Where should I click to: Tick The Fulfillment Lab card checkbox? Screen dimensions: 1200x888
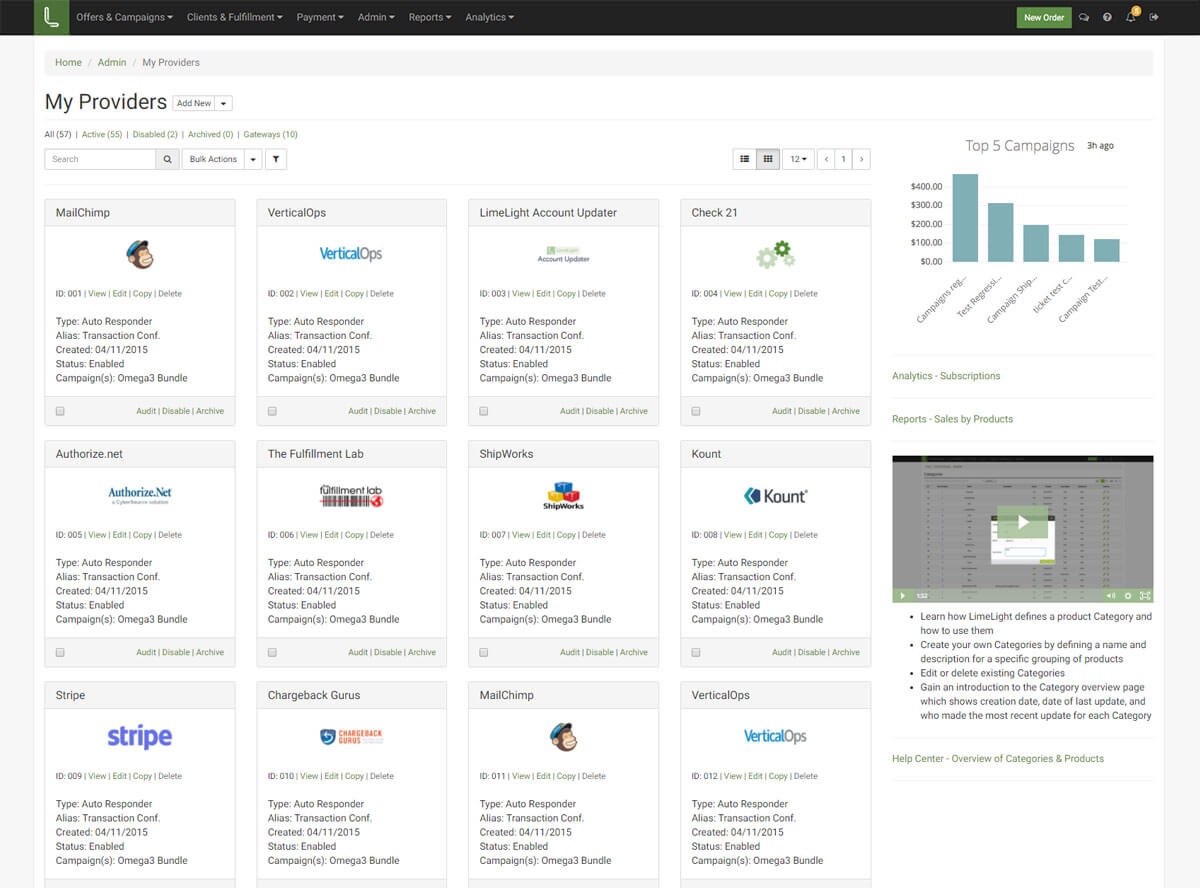tap(272, 652)
